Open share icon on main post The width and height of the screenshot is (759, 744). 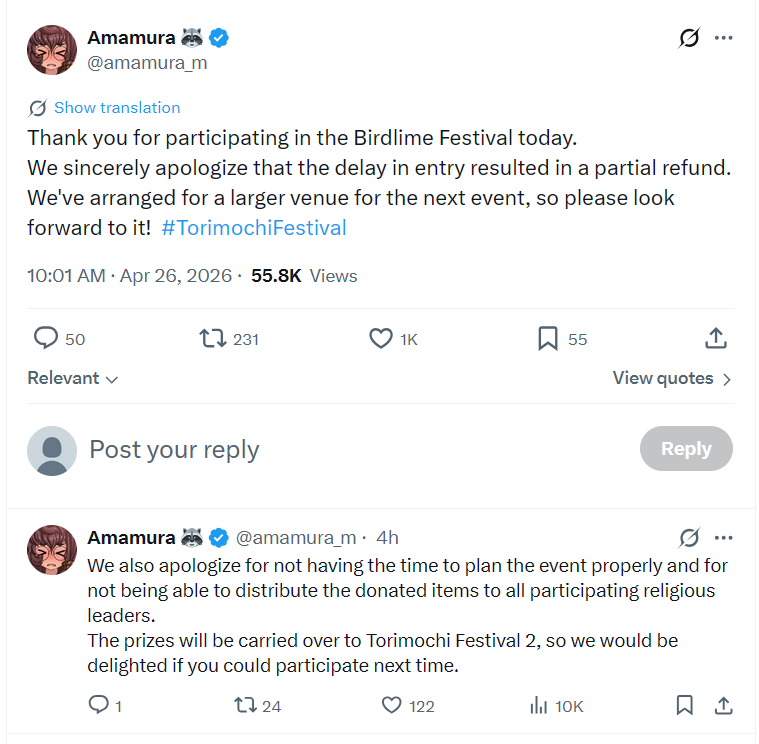click(x=716, y=338)
